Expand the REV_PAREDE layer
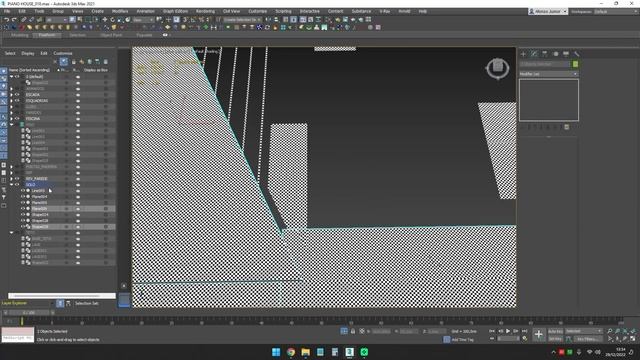This screenshot has width=640, height=360. (x=11, y=179)
